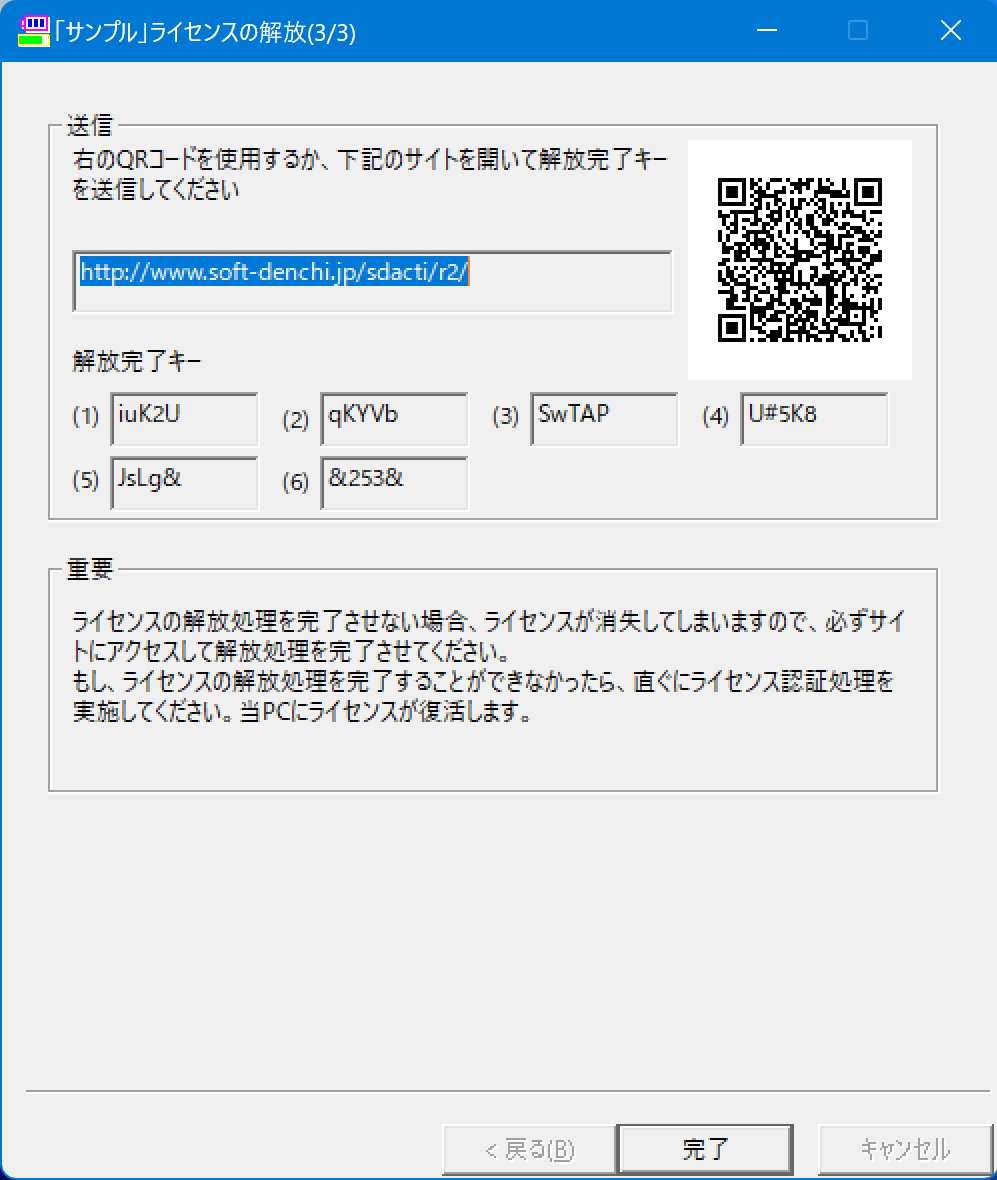
Task: Click key field (2) qKYVb
Action: coord(394,419)
